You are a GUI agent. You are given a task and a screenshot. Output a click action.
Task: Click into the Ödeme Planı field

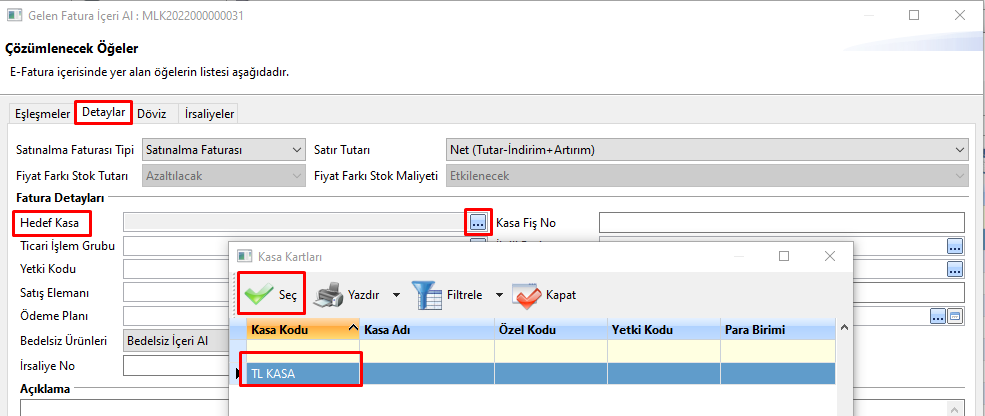coord(176,316)
